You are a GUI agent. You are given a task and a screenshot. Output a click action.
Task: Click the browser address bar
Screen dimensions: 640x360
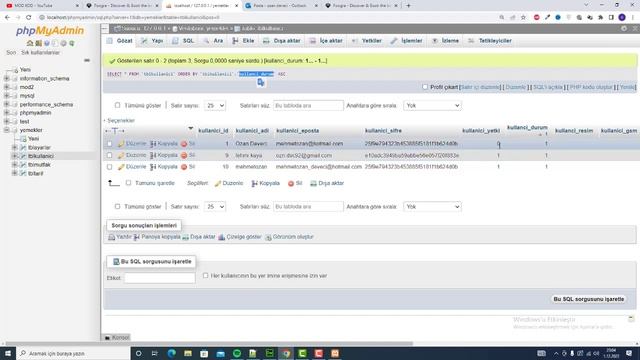tap(269, 18)
